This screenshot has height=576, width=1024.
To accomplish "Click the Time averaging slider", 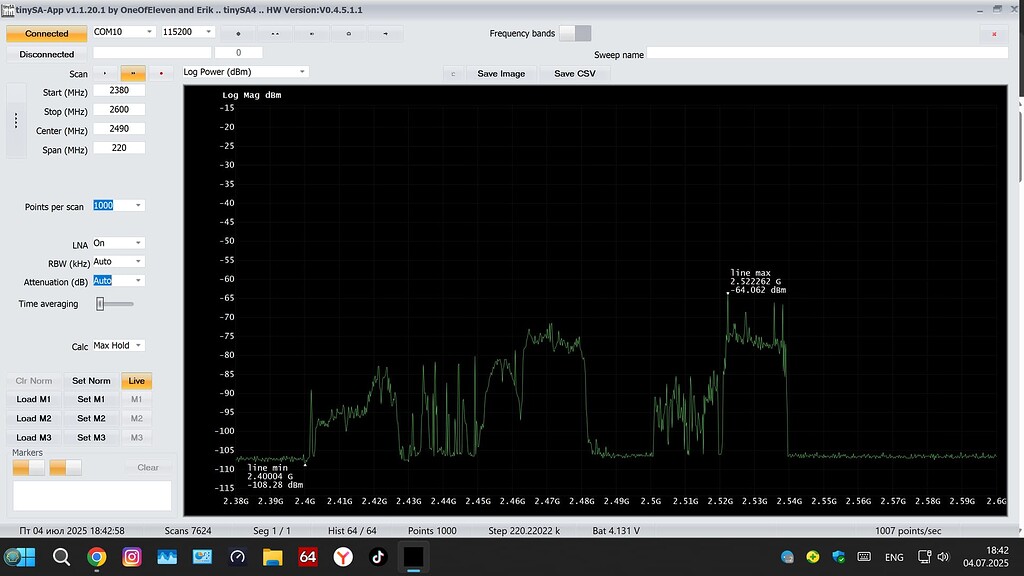I will click(x=115, y=304).
